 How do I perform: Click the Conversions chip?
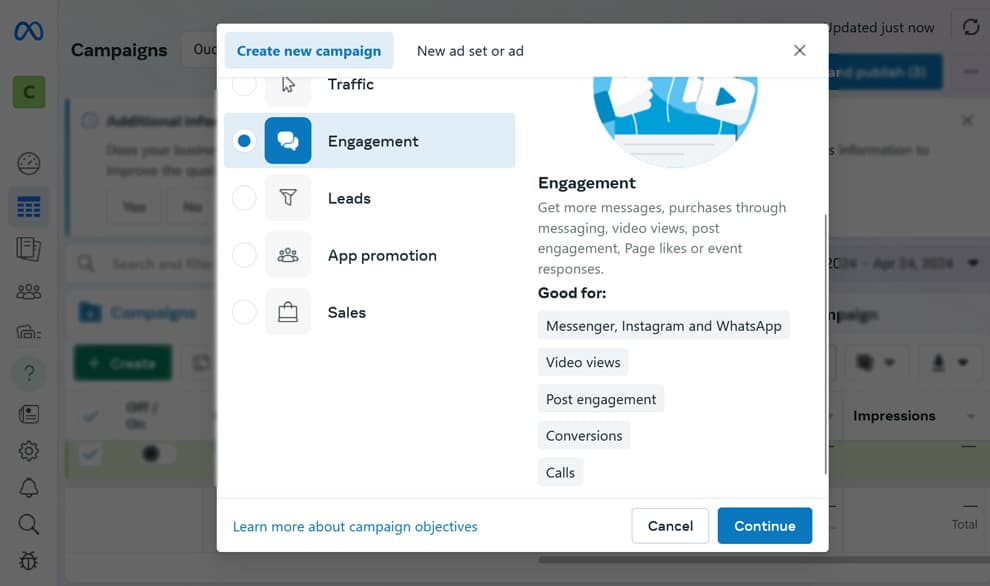(583, 436)
